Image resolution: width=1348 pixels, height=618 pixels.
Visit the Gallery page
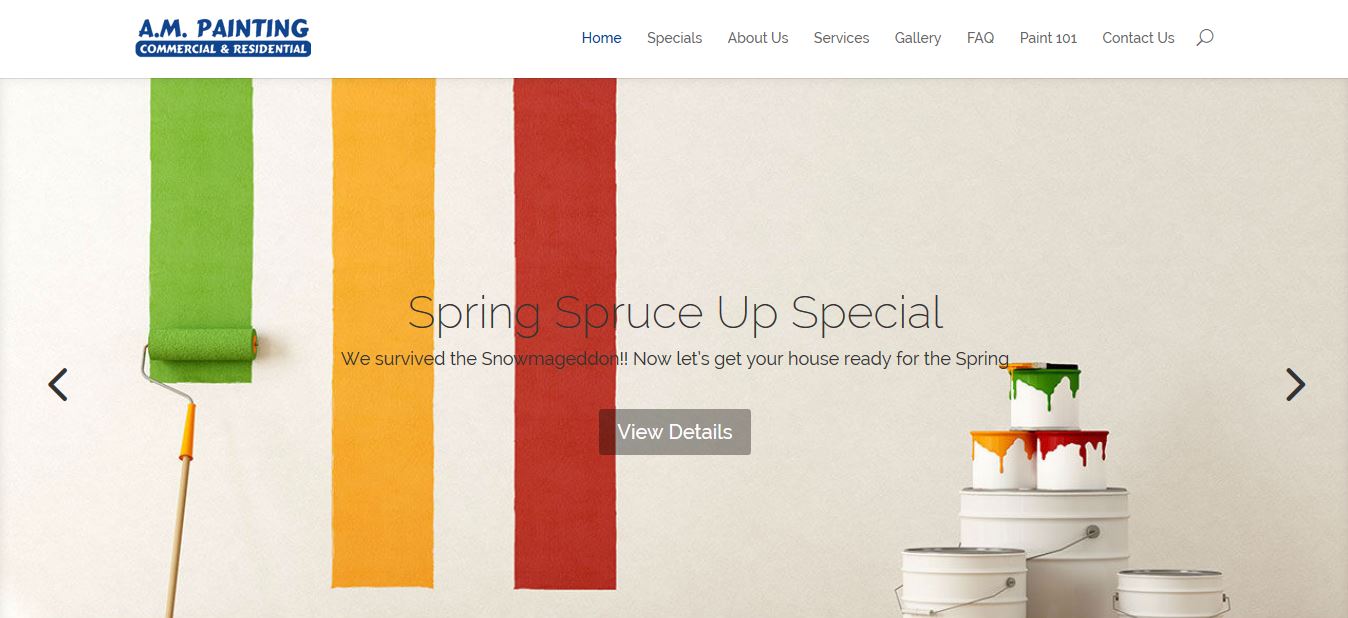coord(918,38)
